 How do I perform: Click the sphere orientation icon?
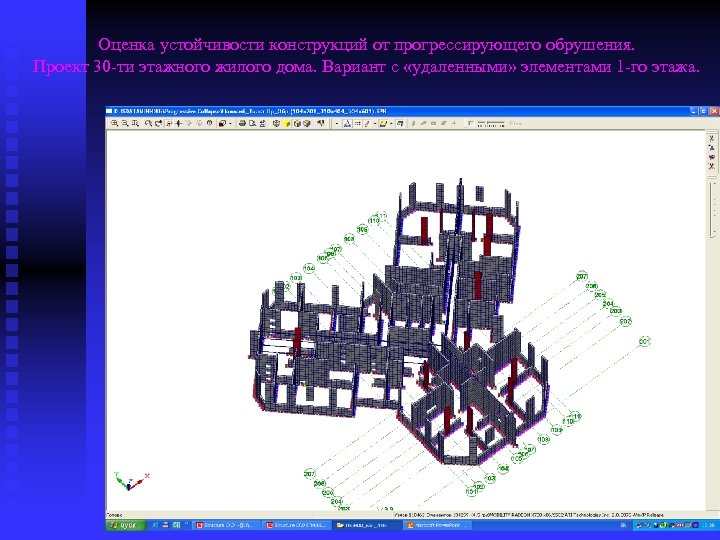(x=209, y=124)
